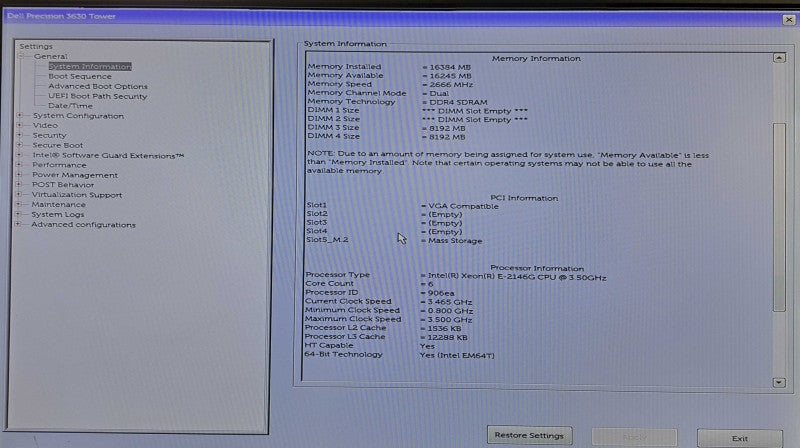
Task: Select the System Logs label
Action: [x=58, y=214]
